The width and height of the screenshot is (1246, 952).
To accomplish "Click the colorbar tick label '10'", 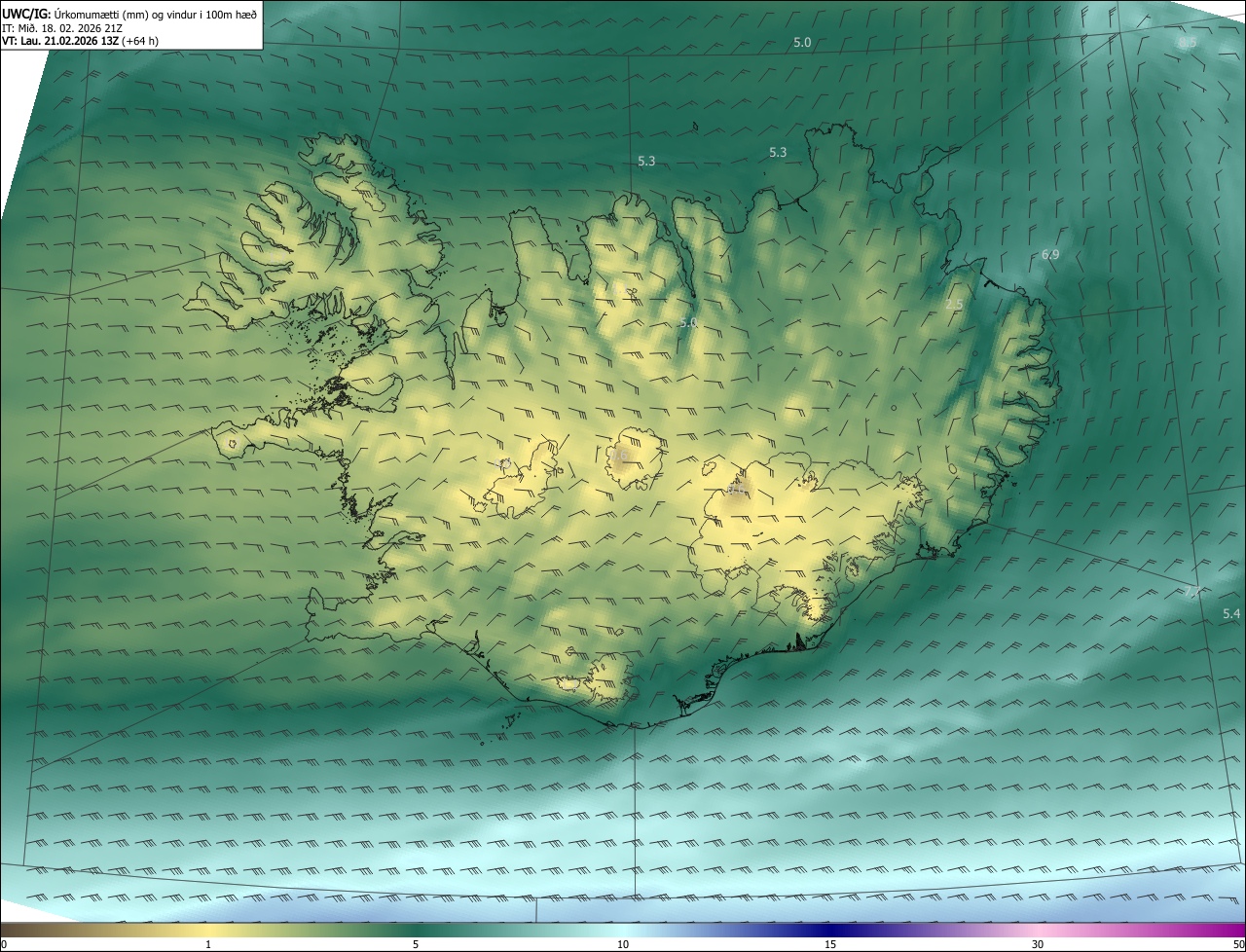I will [x=623, y=944].
